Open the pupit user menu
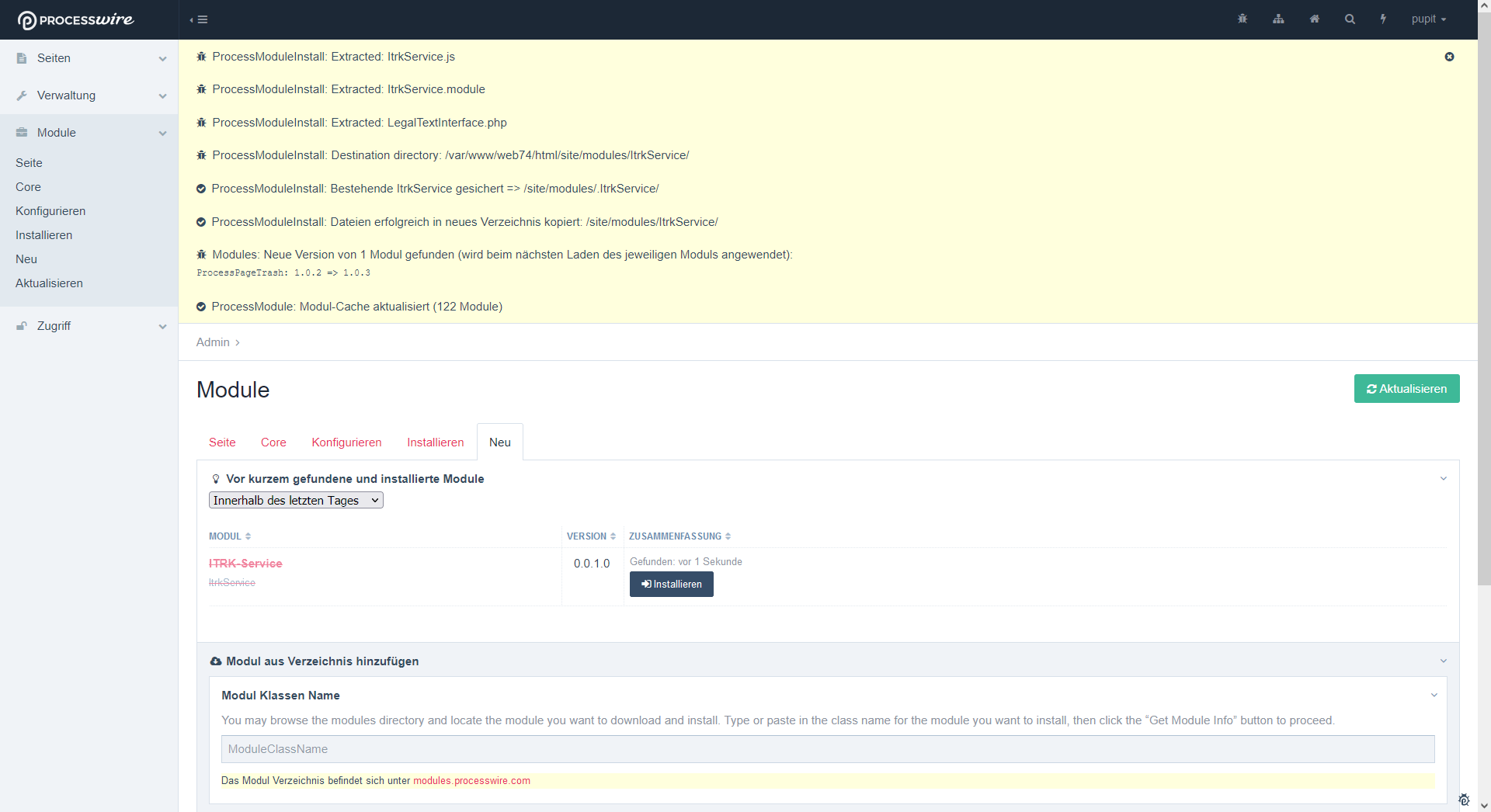This screenshot has width=1491, height=812. coord(1428,19)
